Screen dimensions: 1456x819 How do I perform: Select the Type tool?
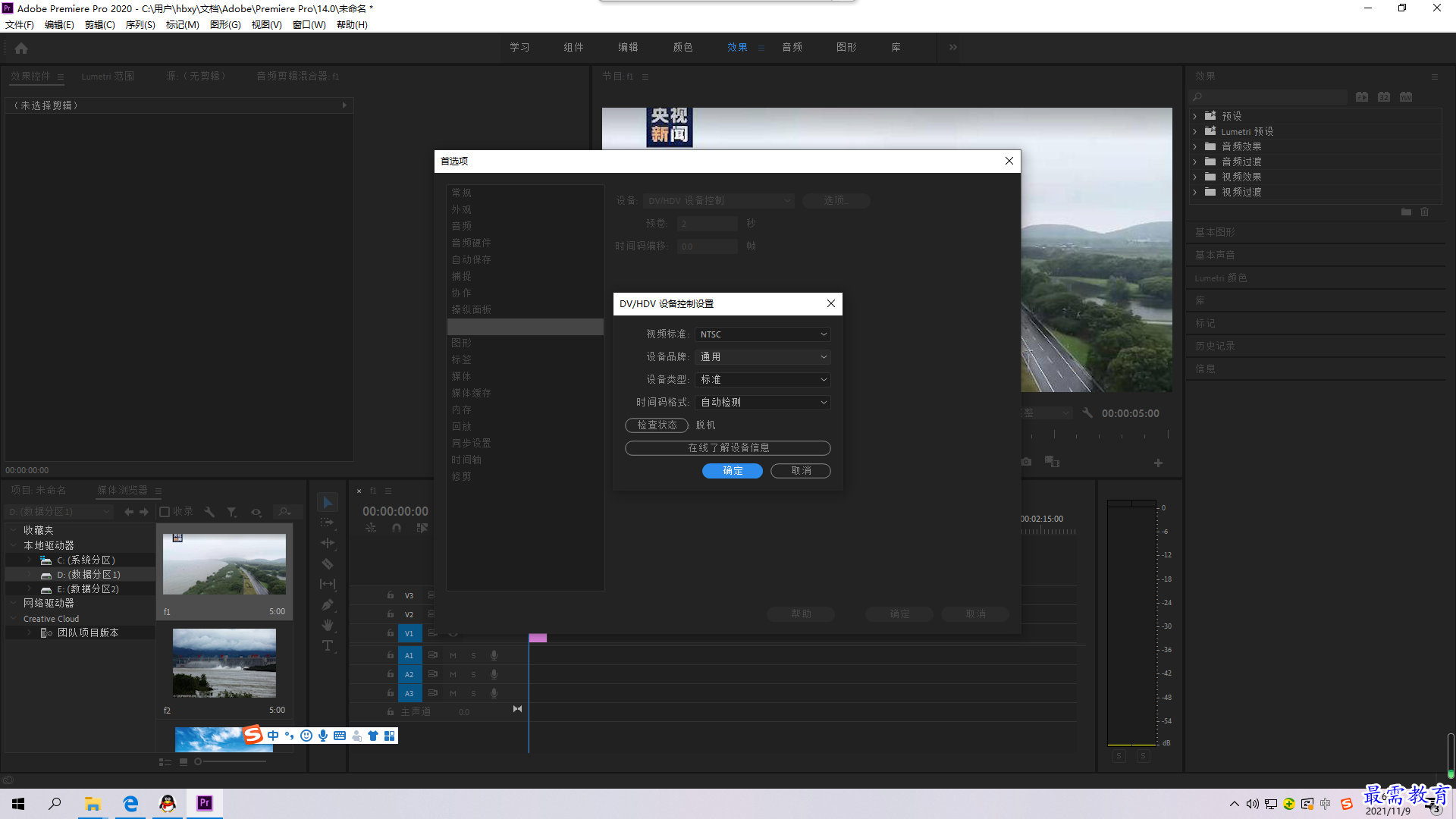point(328,645)
